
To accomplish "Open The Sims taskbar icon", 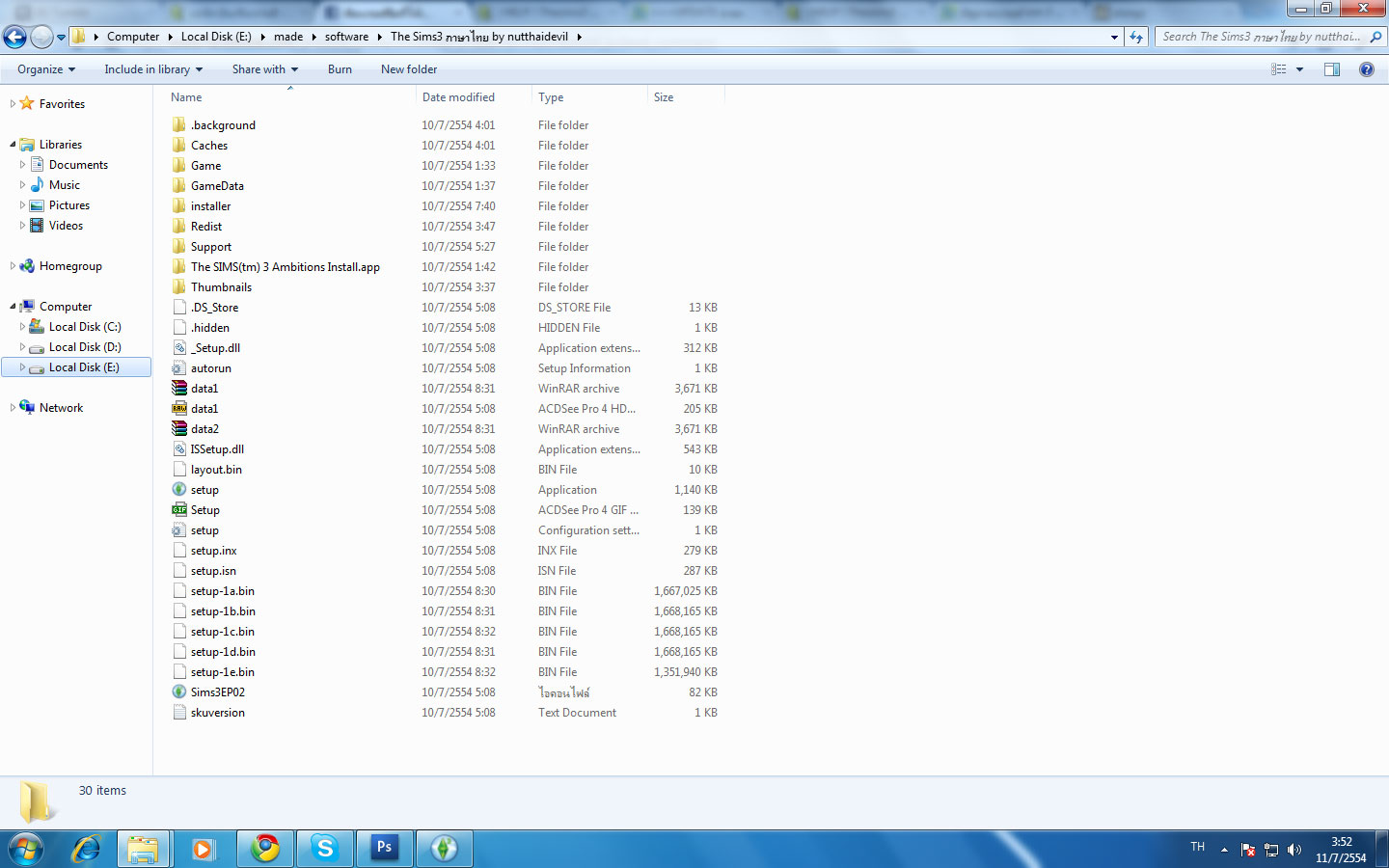I will pos(445,849).
